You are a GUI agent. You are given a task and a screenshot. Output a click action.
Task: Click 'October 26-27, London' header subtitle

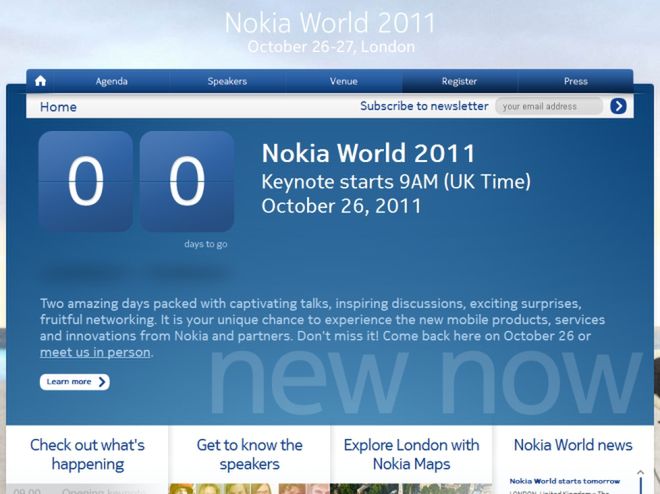pos(331,47)
